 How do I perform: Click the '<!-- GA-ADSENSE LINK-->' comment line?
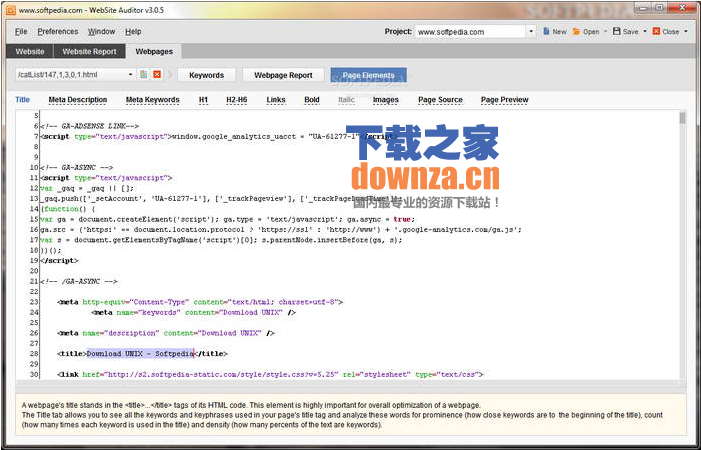point(90,126)
